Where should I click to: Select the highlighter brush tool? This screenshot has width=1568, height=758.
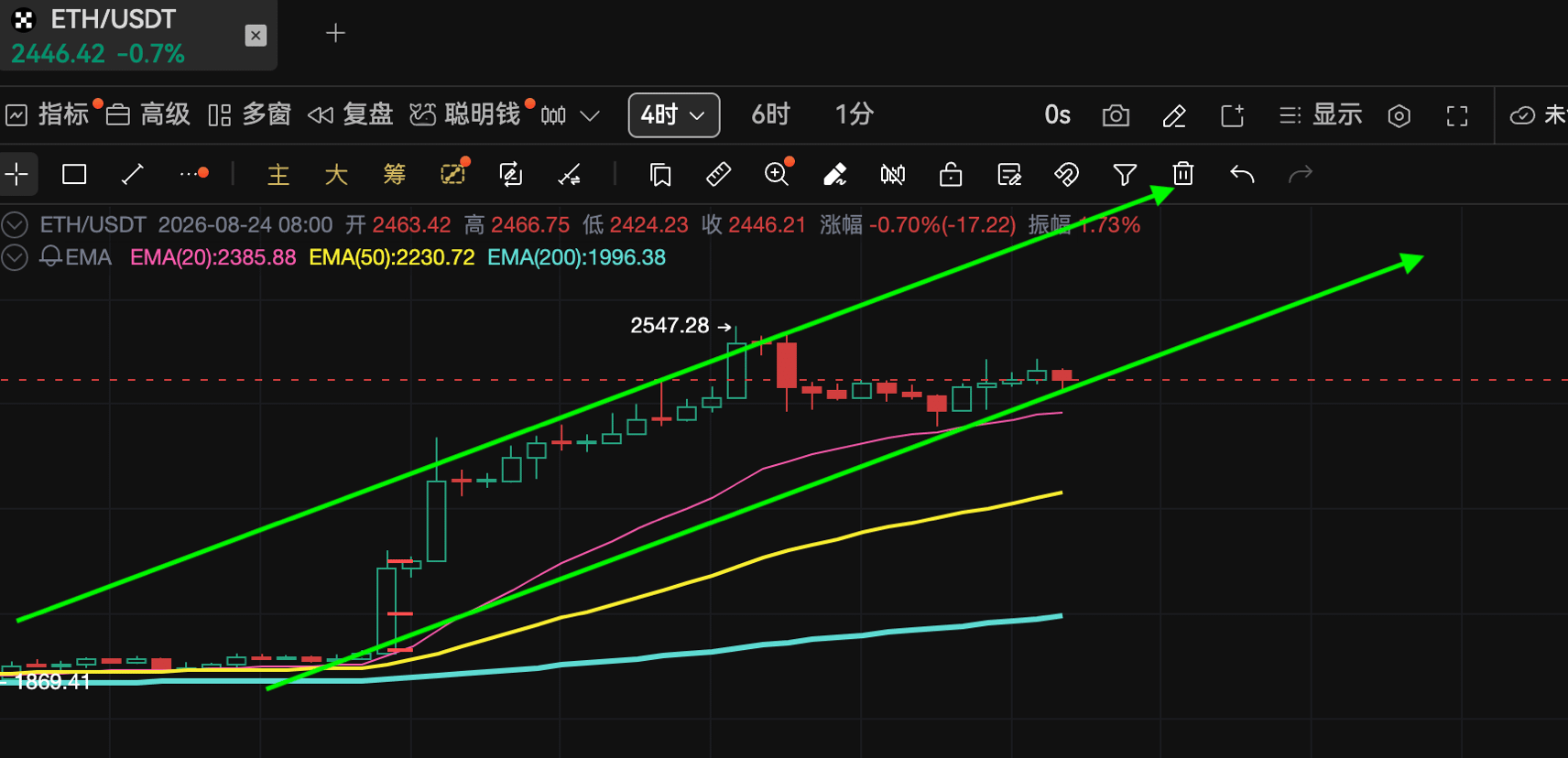pos(835,174)
